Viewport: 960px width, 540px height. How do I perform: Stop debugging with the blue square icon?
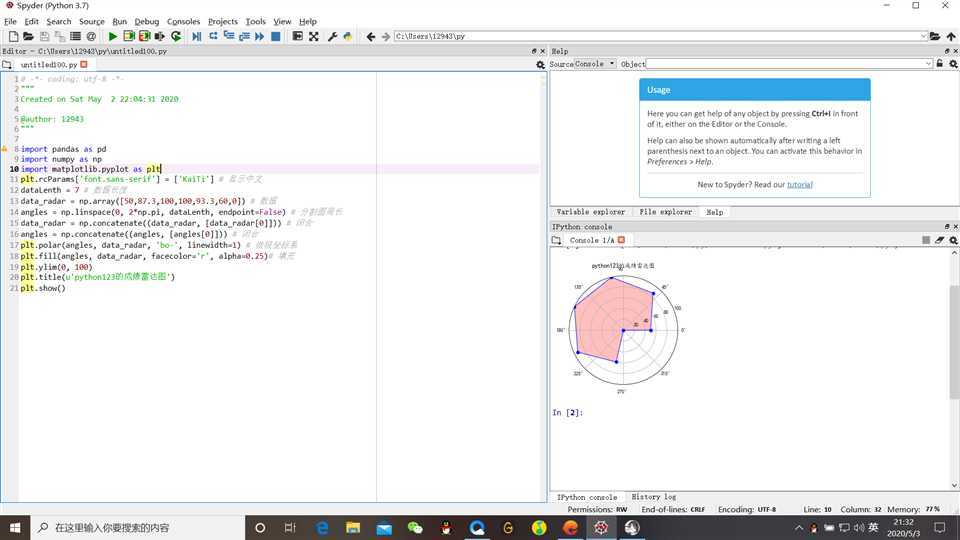click(276, 37)
